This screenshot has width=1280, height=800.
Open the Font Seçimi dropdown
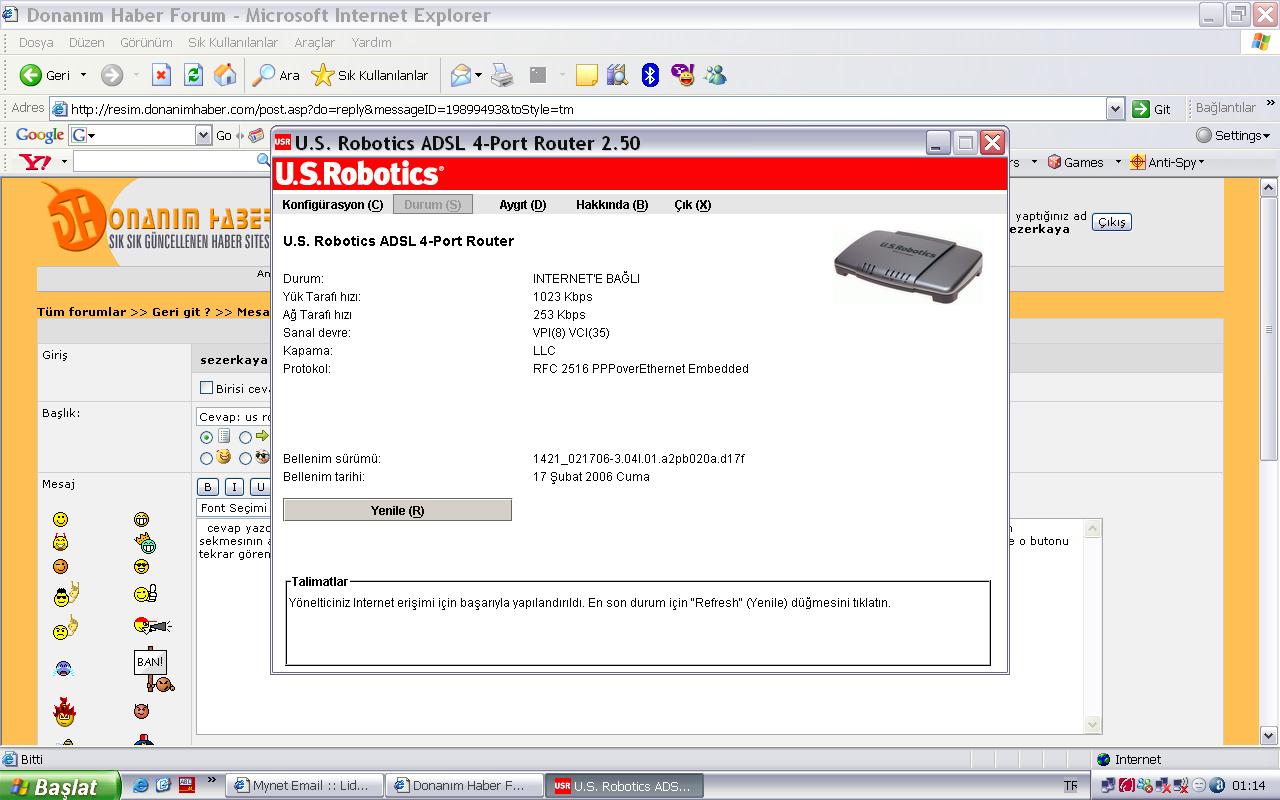click(233, 508)
